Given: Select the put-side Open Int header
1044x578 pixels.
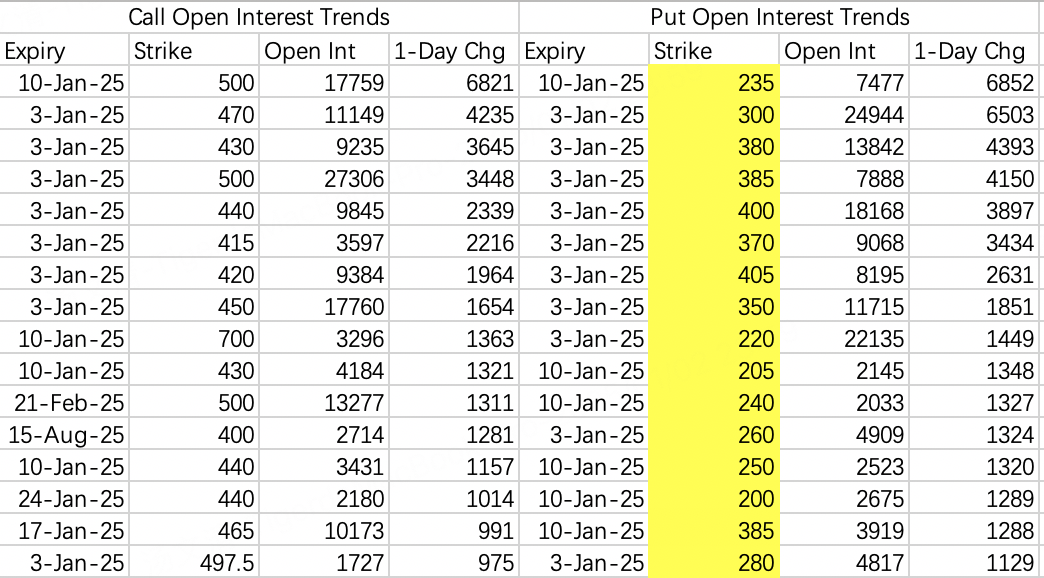Looking at the screenshot, I should (x=830, y=51).
